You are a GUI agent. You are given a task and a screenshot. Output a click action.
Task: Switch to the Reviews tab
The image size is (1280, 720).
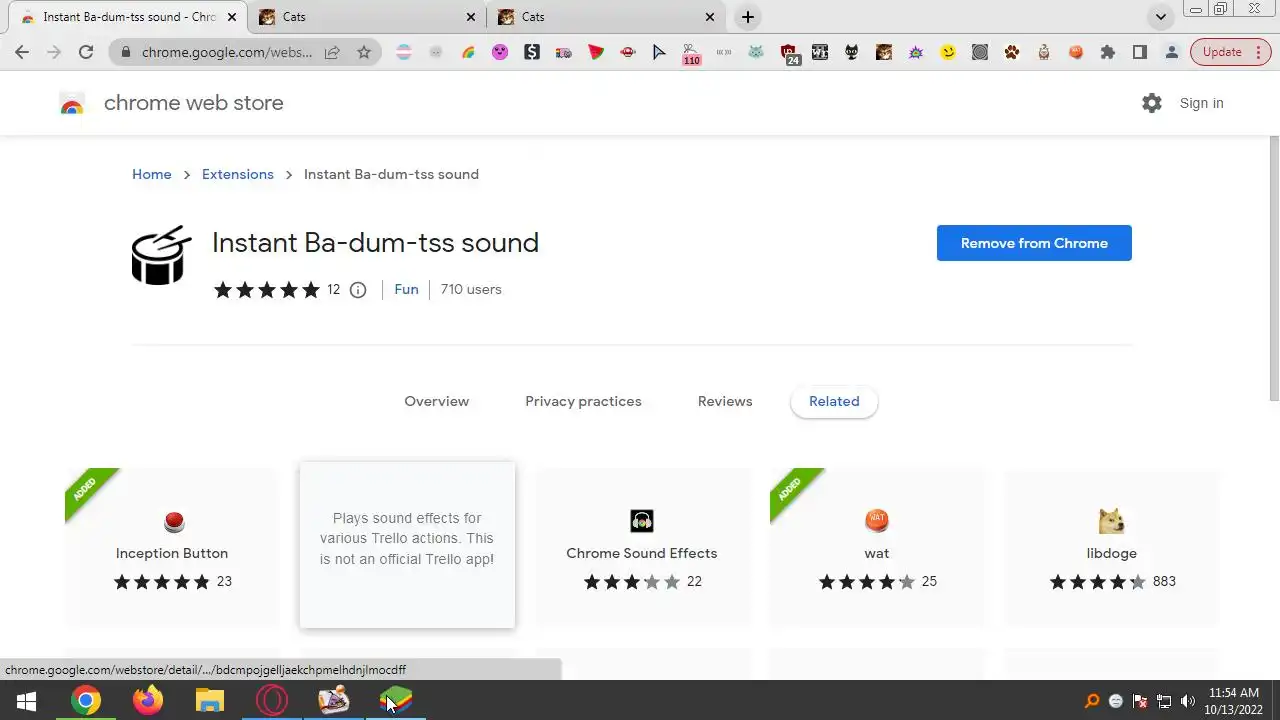725,401
